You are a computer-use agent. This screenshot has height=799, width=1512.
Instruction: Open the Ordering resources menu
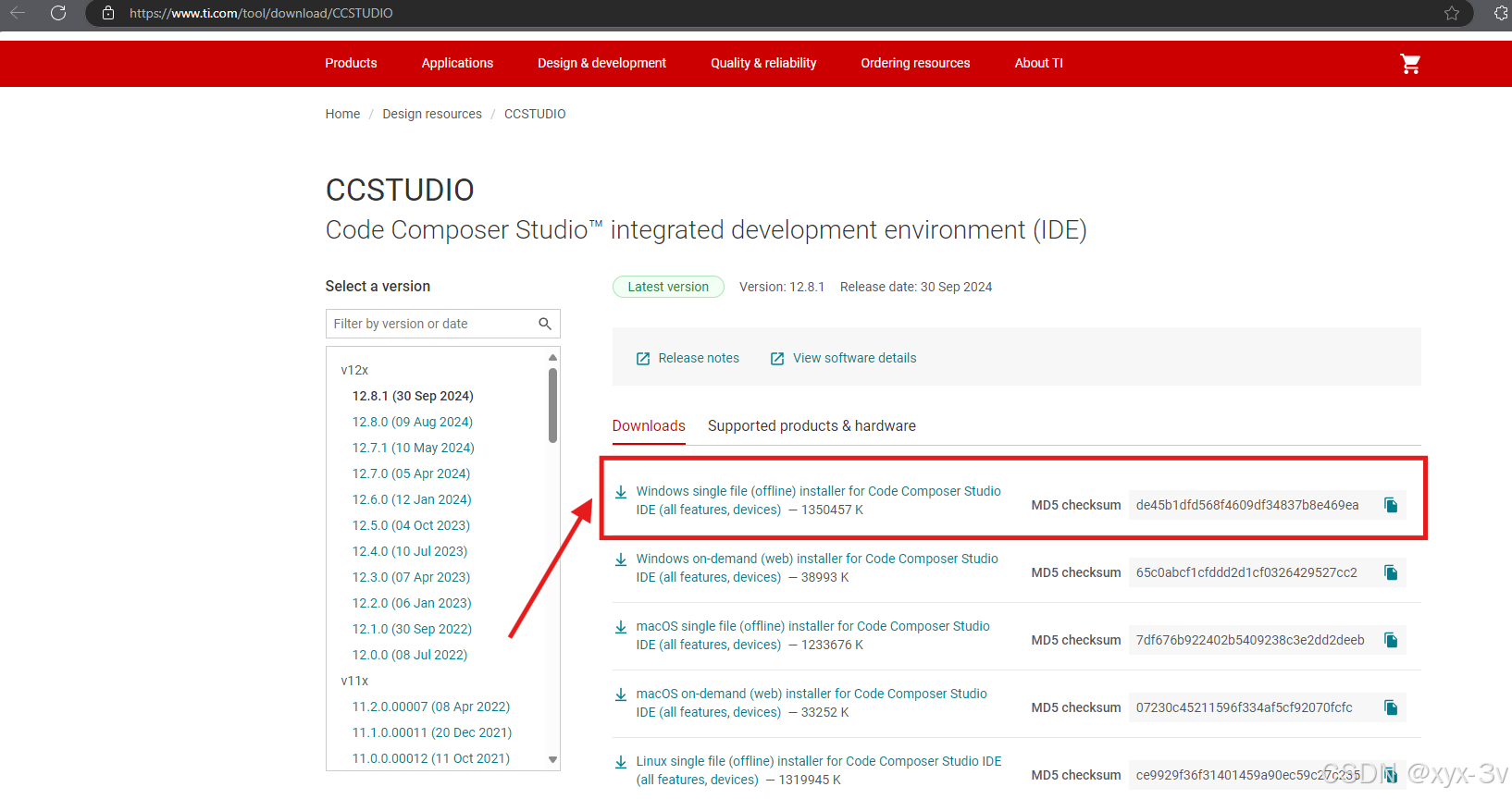(915, 63)
